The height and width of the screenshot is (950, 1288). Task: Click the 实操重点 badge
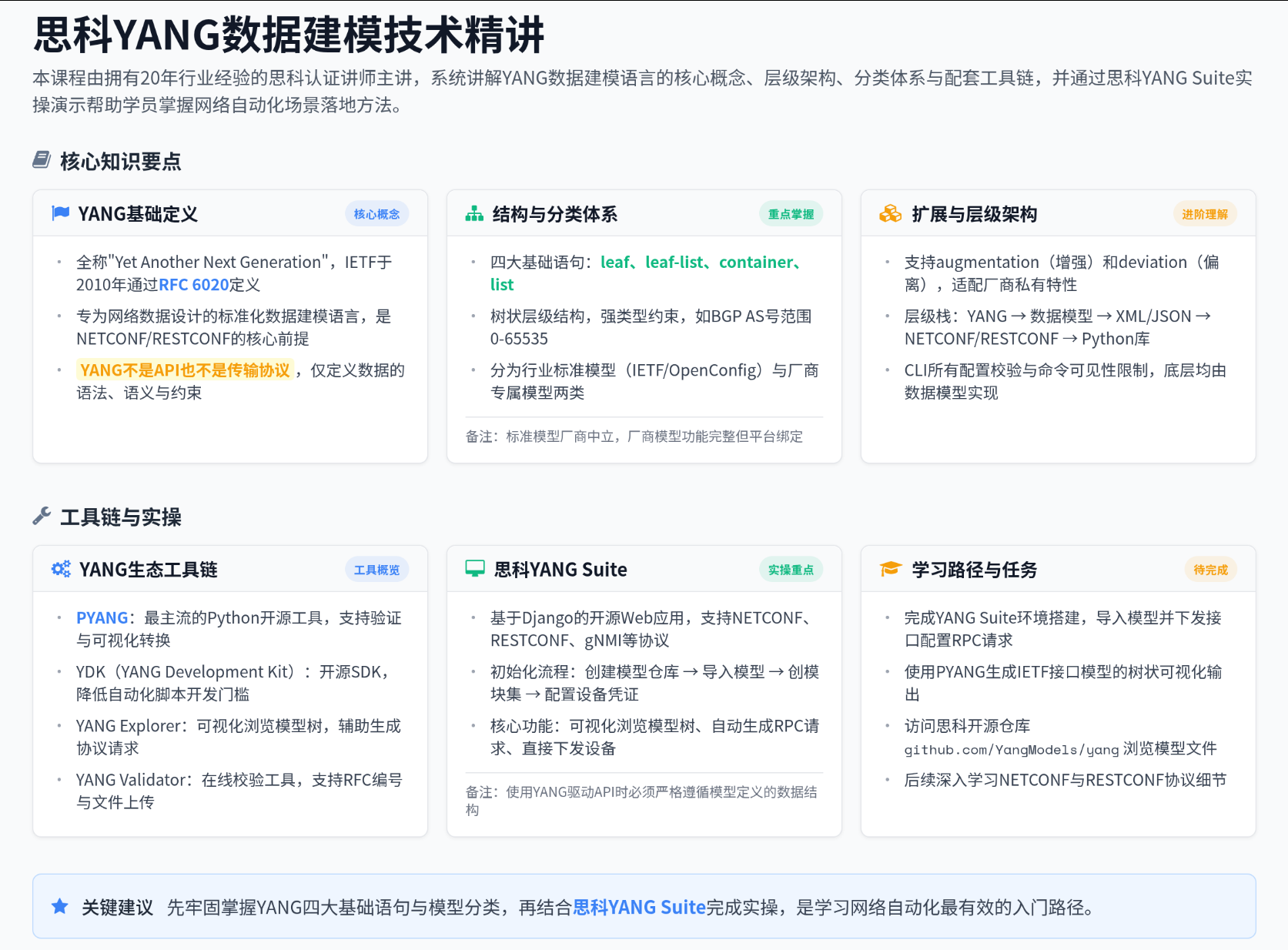(791, 570)
